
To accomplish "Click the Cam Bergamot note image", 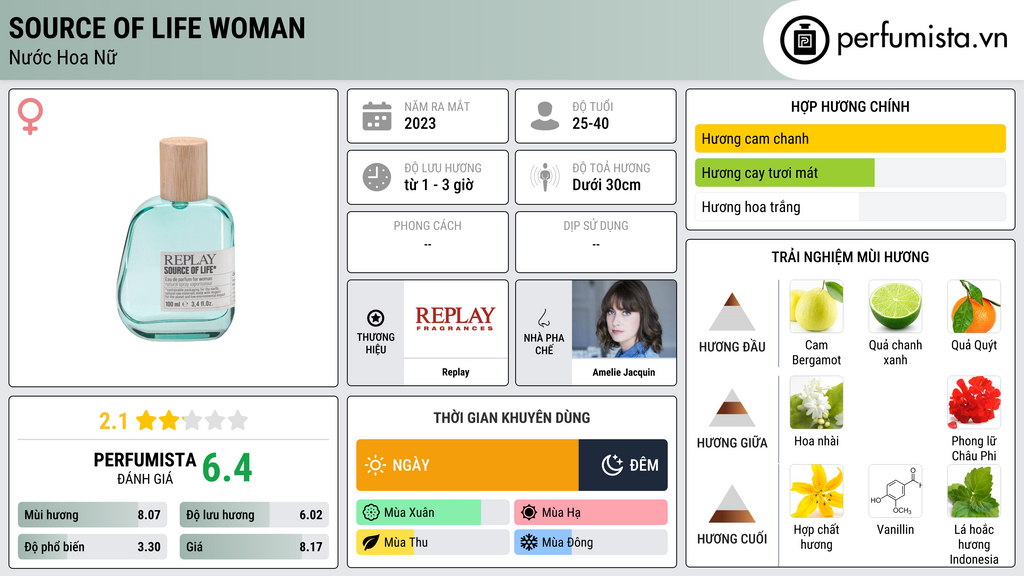I will (x=816, y=306).
